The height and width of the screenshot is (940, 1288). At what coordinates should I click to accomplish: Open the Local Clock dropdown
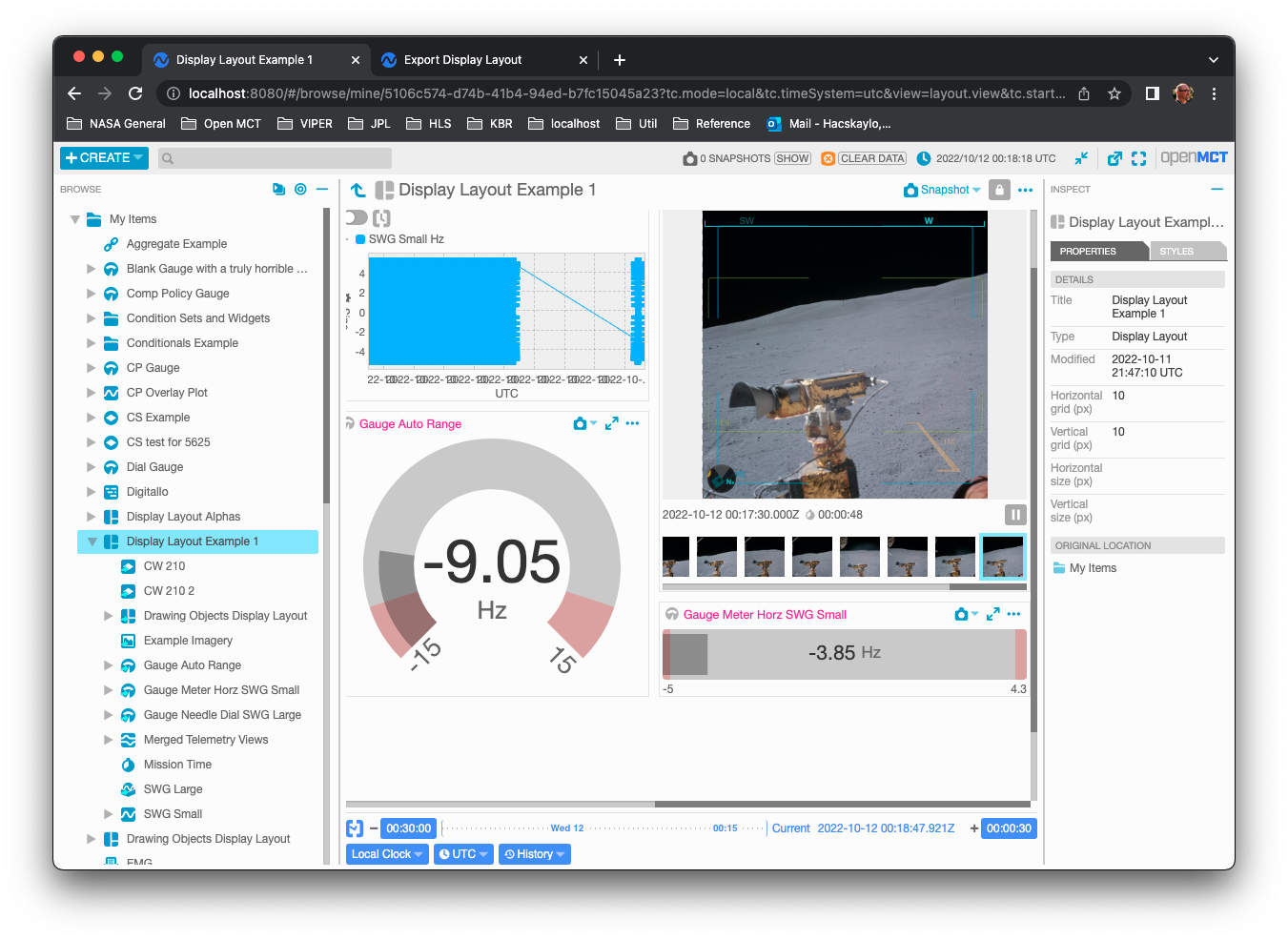point(386,853)
